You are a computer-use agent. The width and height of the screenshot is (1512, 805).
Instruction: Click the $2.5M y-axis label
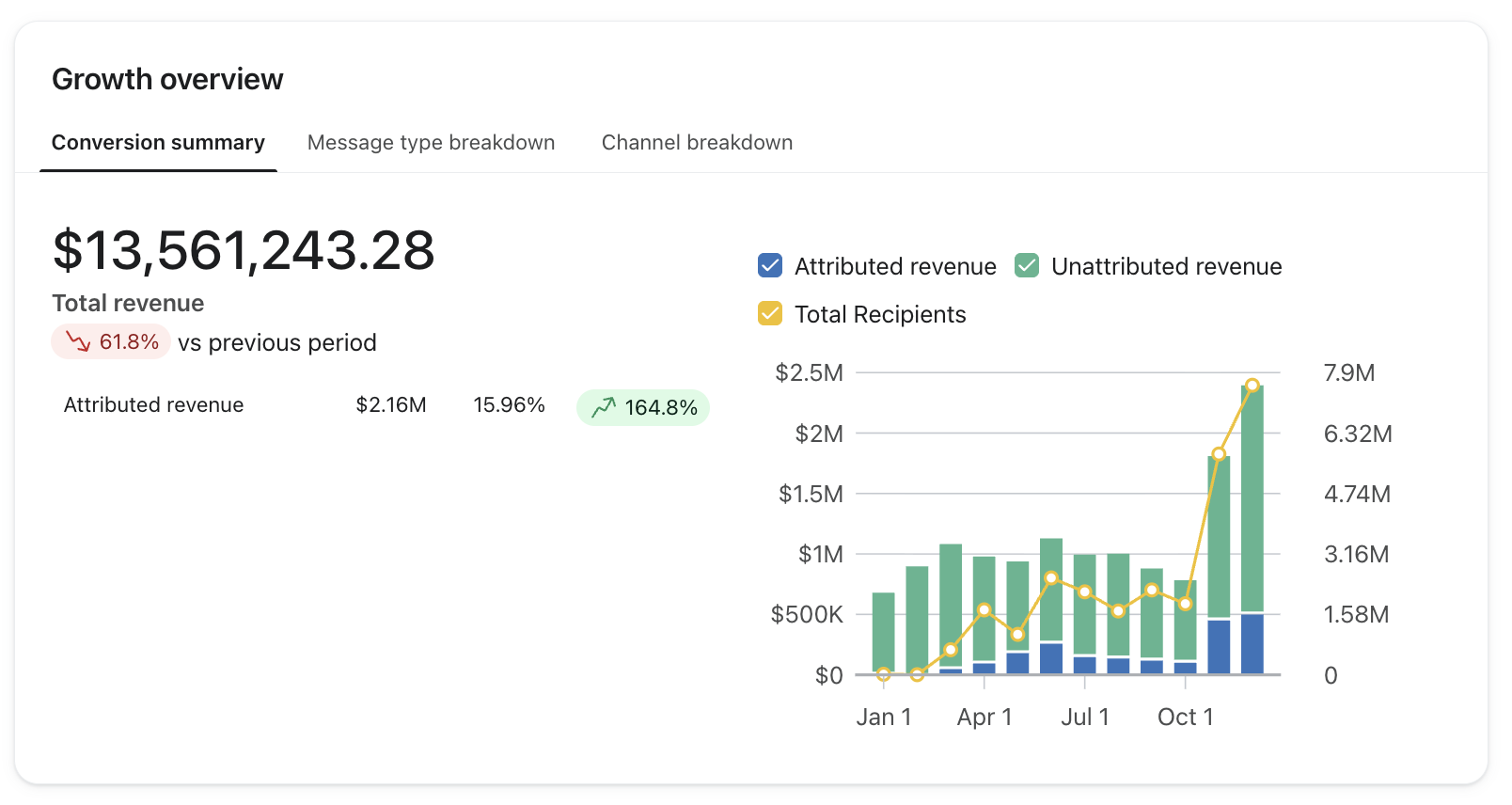click(x=810, y=373)
